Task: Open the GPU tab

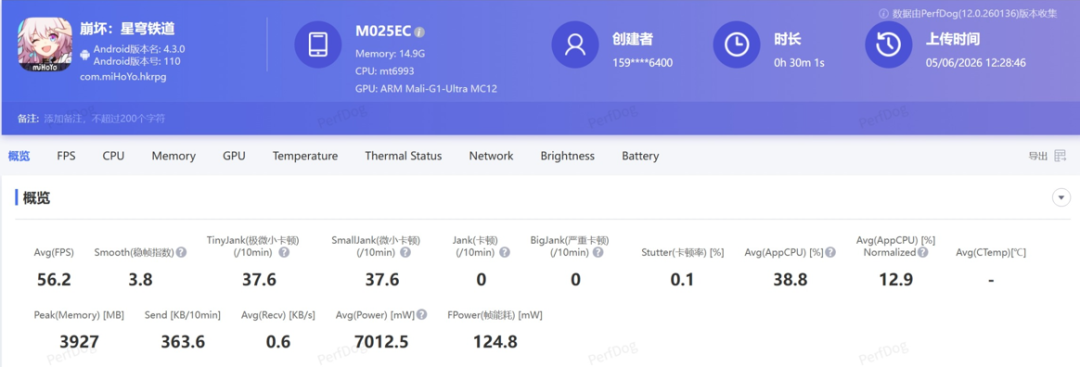Action: tap(234, 156)
